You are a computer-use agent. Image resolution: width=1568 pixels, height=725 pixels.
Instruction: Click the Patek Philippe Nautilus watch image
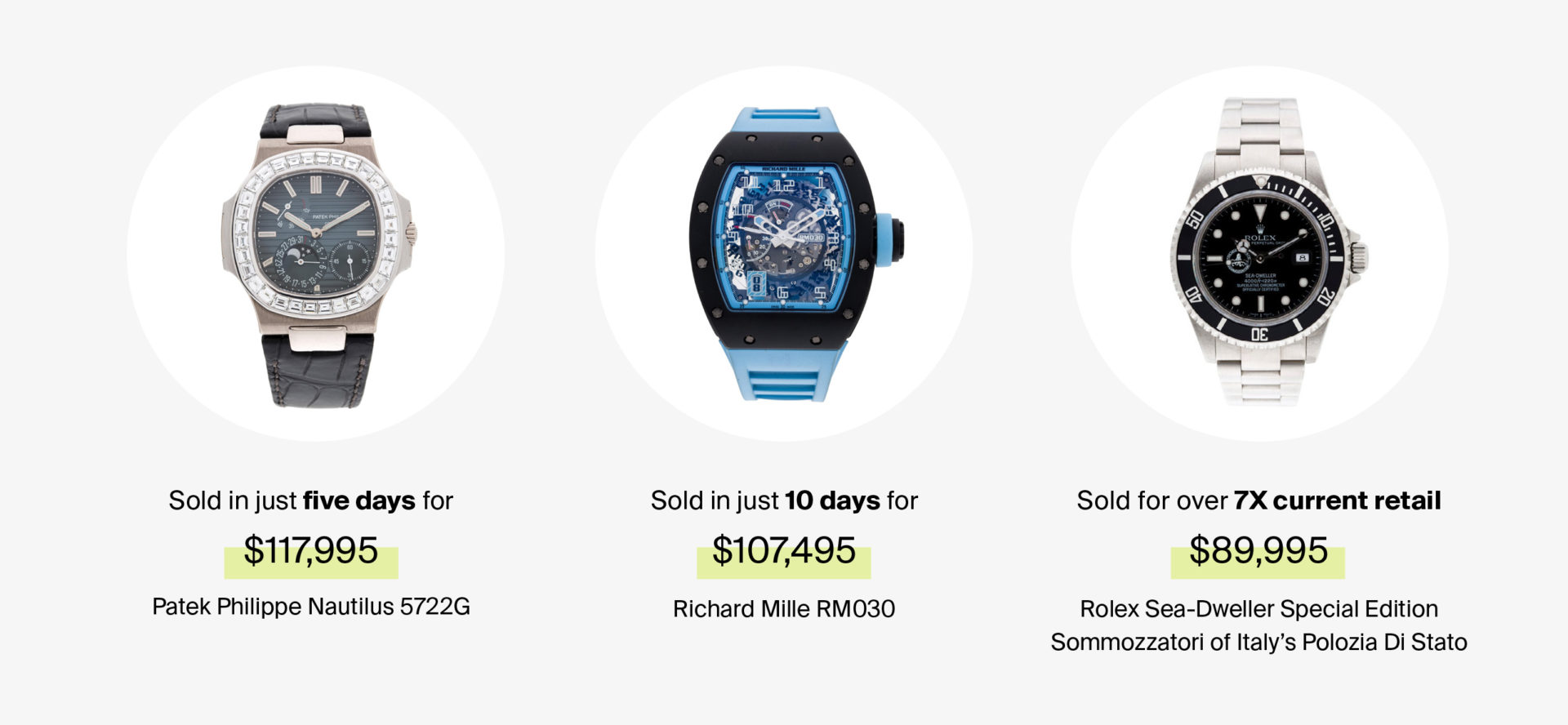pyautogui.click(x=317, y=255)
